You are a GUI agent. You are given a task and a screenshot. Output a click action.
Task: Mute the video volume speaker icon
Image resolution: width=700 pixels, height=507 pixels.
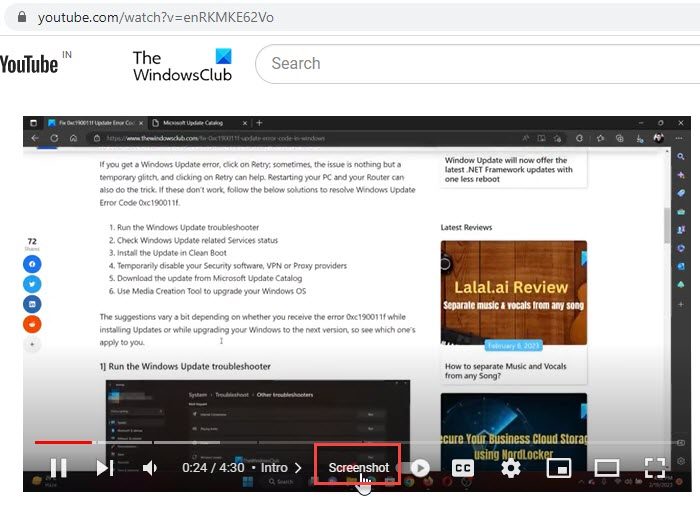150,468
